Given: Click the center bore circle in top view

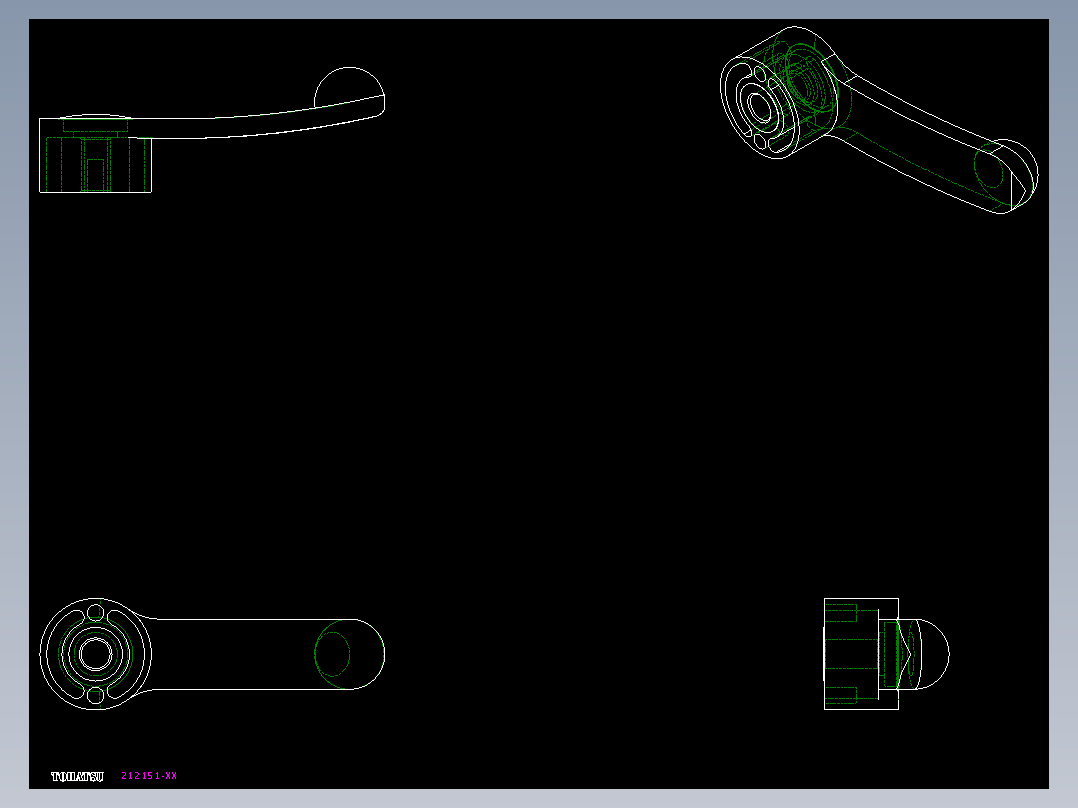Looking at the screenshot, I should (96, 654).
